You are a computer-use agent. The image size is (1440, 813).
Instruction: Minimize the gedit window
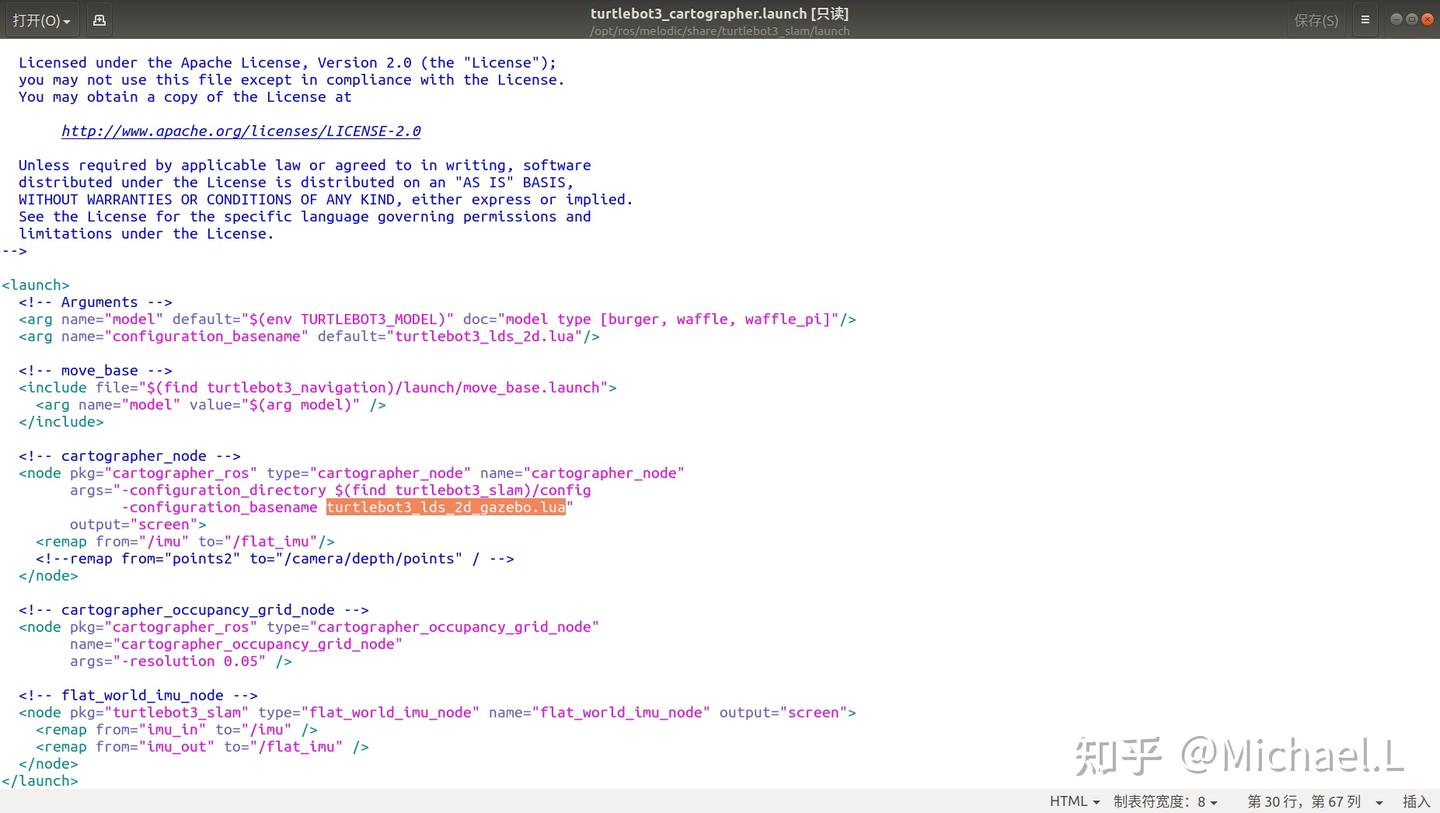[1396, 19]
